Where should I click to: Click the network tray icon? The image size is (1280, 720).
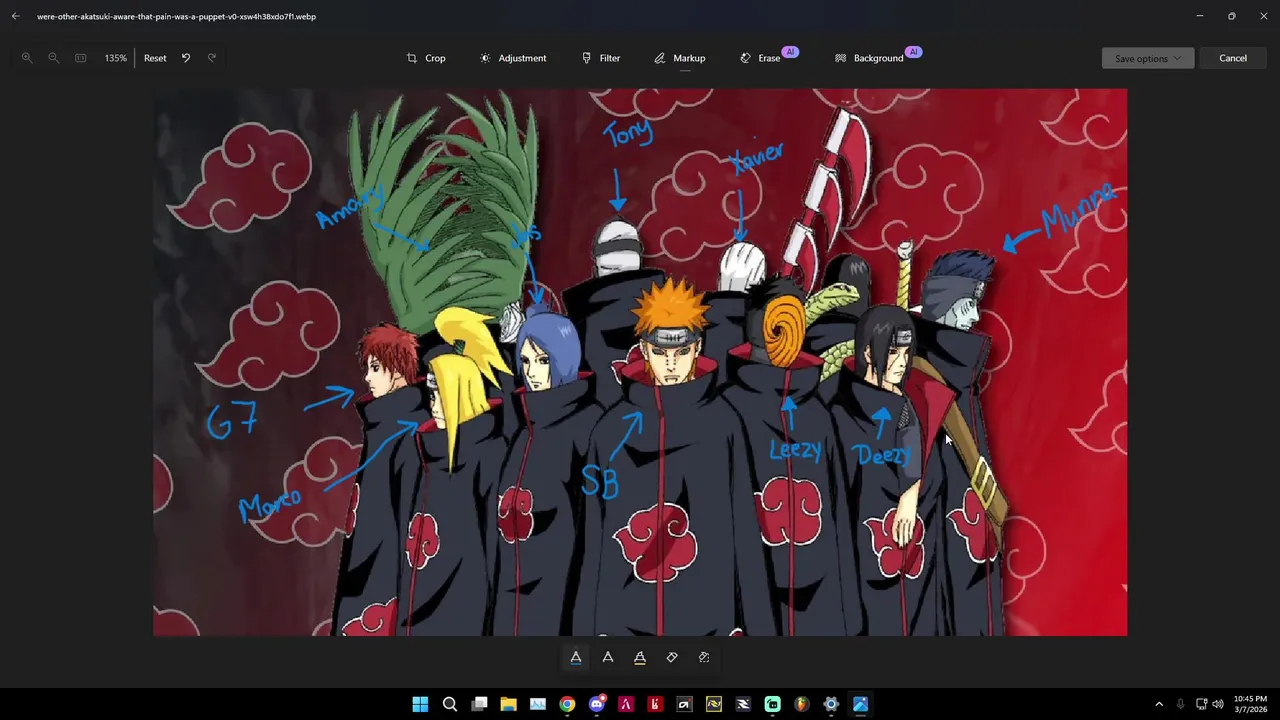coord(1202,704)
